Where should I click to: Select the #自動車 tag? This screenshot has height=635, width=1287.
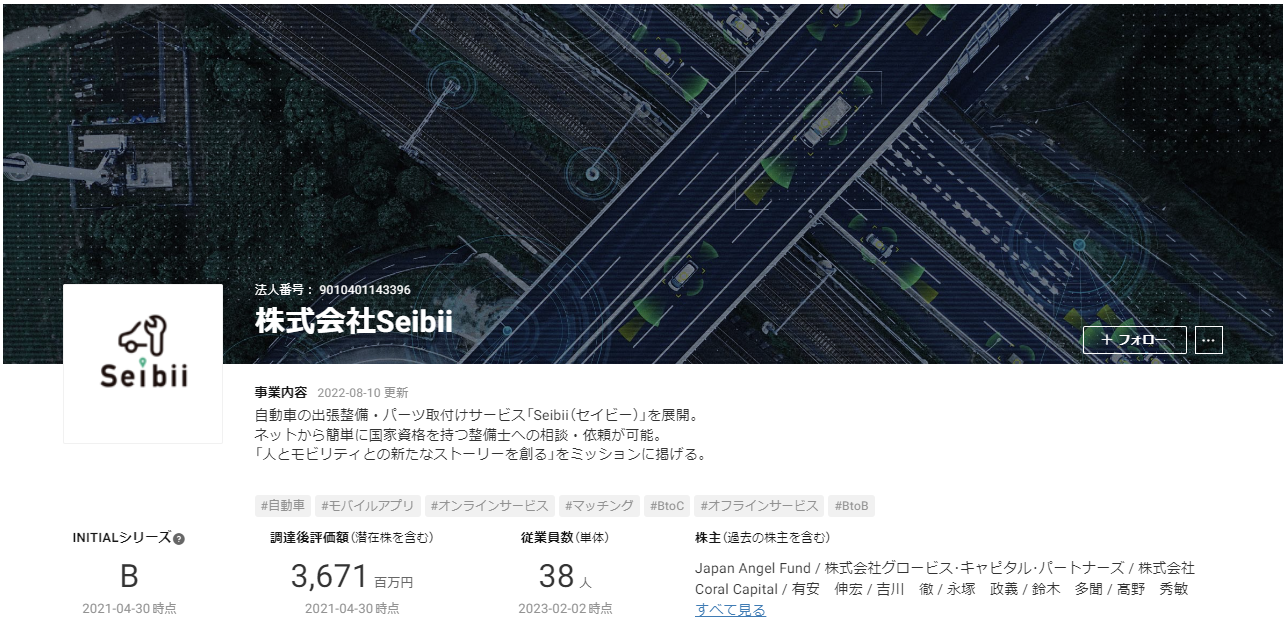284,506
